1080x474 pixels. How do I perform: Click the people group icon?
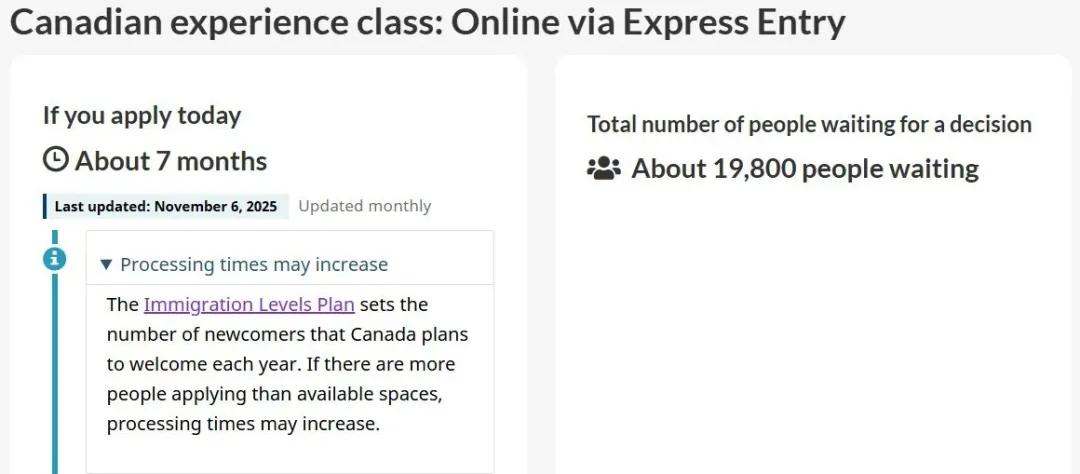pos(603,168)
